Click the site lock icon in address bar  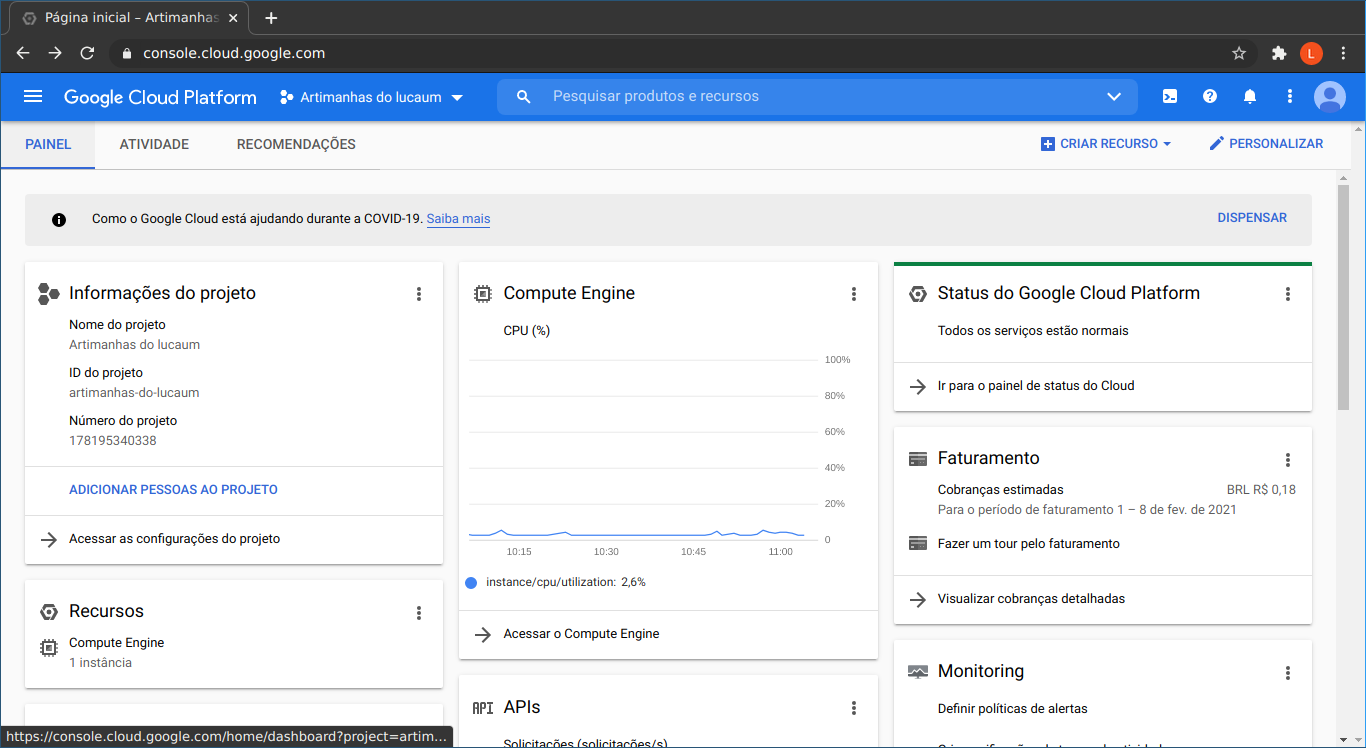[127, 53]
